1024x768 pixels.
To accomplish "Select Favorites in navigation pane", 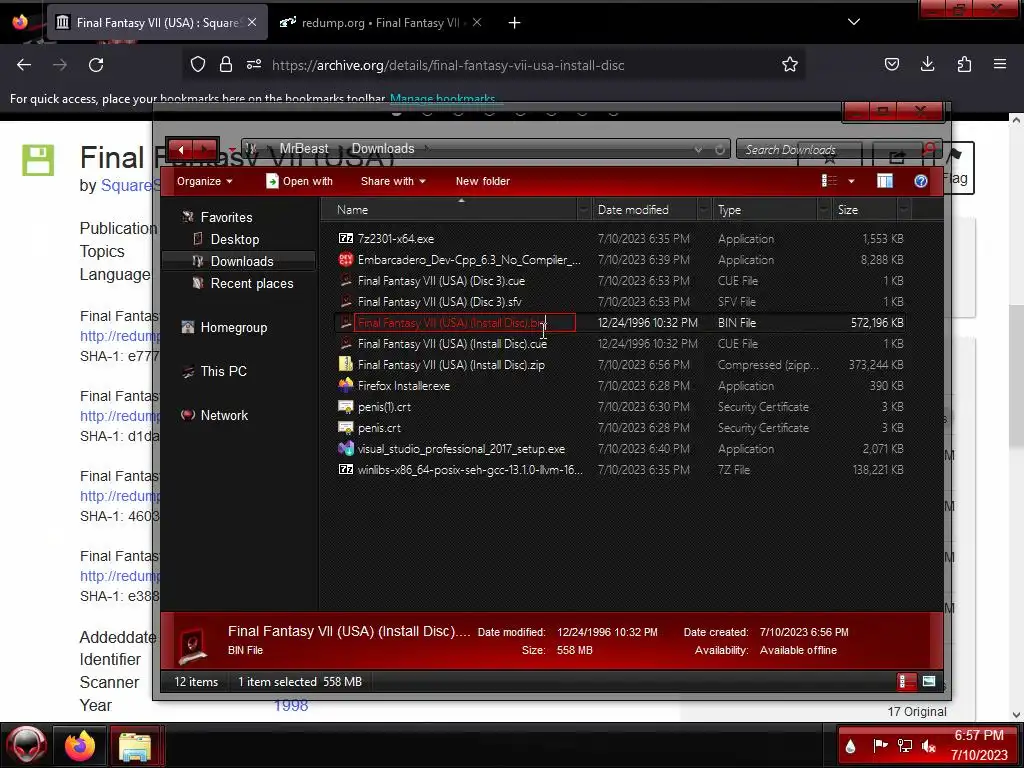I will 226,217.
